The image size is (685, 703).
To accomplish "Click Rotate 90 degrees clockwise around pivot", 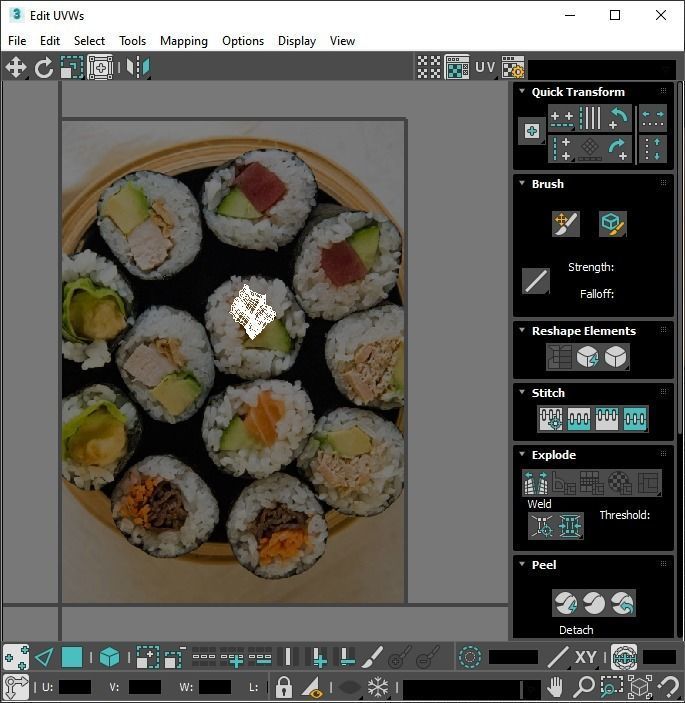I will (618, 149).
